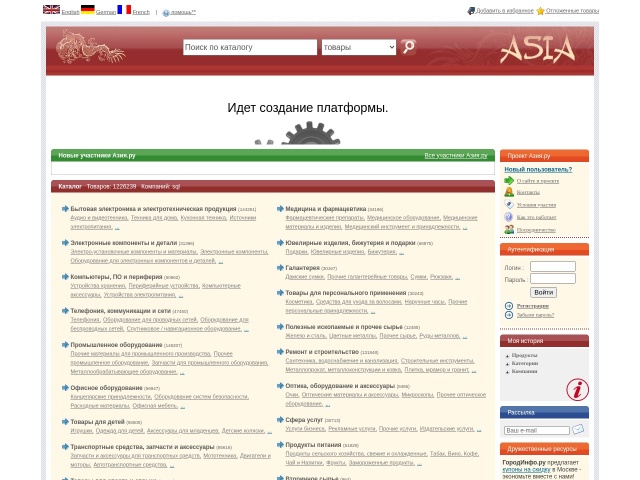640x480 pixels.
Task: Click blue arrow beside 'Товары для детей'
Action: click(65, 422)
